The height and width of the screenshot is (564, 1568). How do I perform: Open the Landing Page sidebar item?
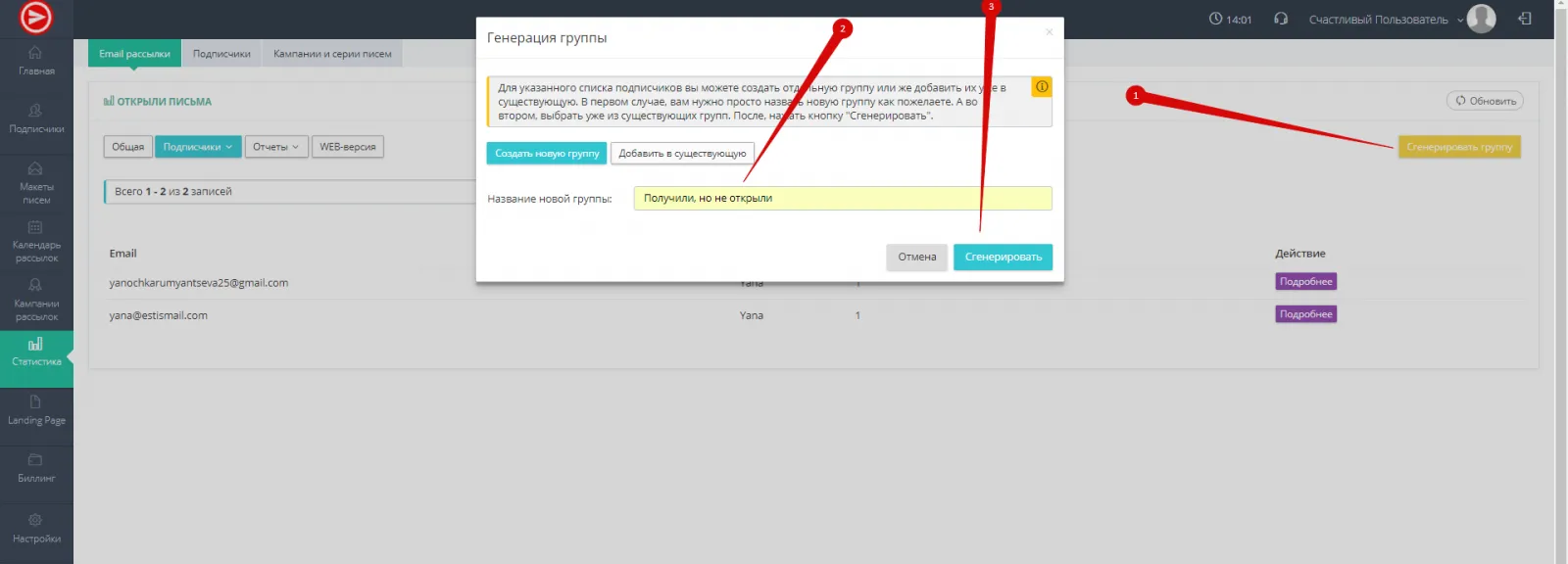click(x=36, y=410)
